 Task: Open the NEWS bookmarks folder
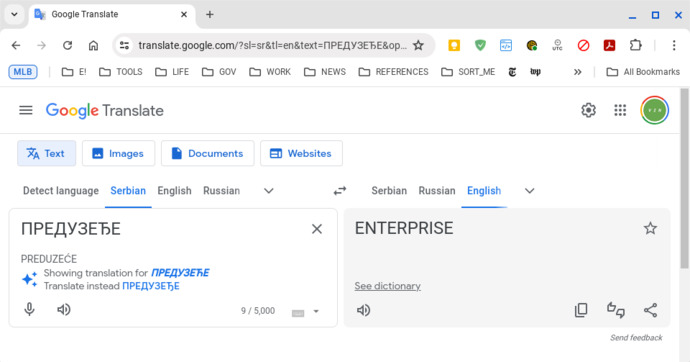[x=325, y=72]
